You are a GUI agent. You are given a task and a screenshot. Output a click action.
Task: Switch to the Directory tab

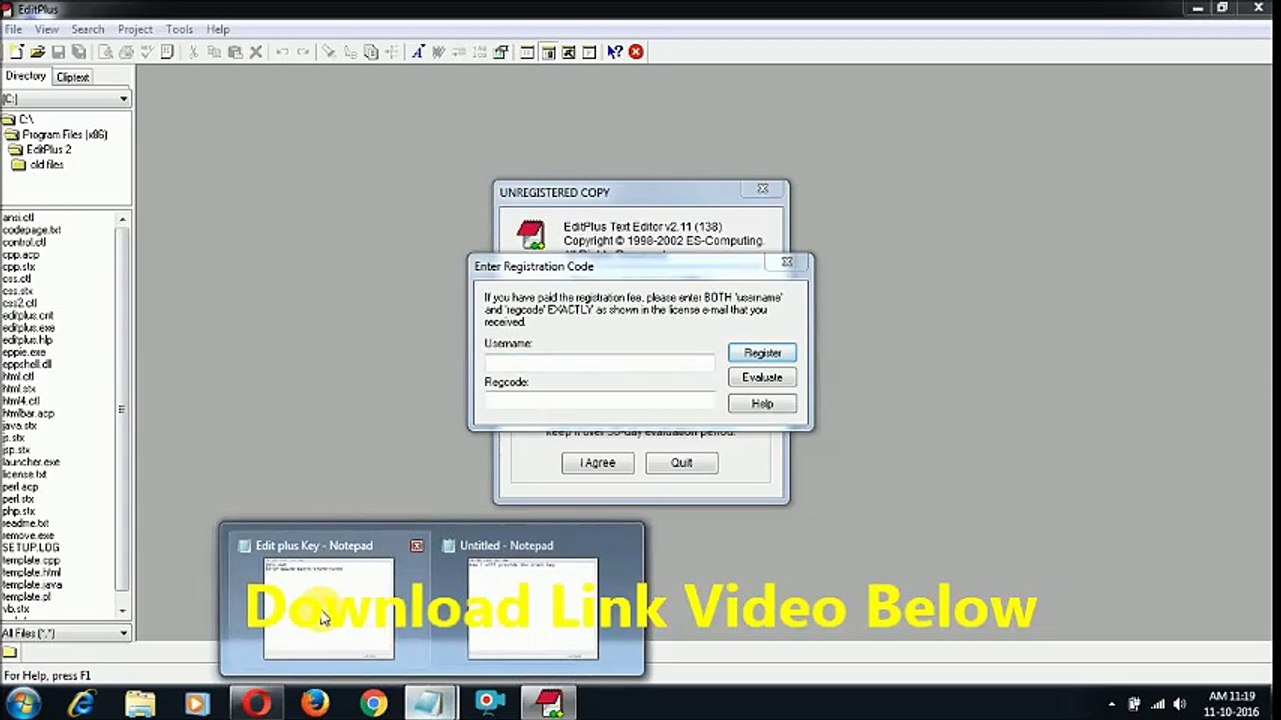click(26, 76)
